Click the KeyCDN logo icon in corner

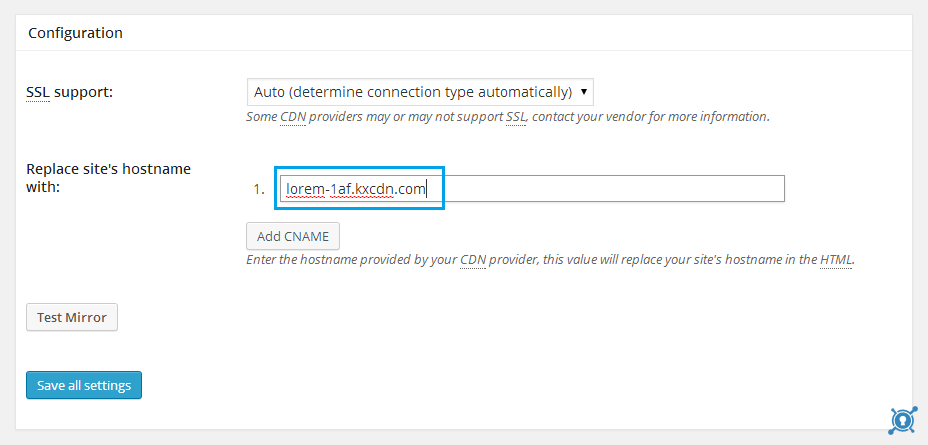click(x=903, y=420)
